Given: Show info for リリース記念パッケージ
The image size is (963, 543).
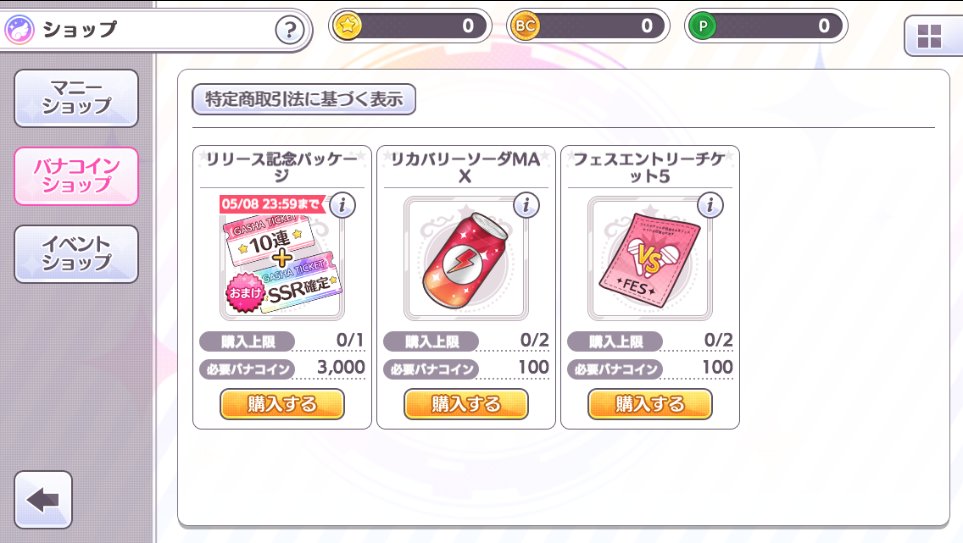Looking at the screenshot, I should [342, 205].
